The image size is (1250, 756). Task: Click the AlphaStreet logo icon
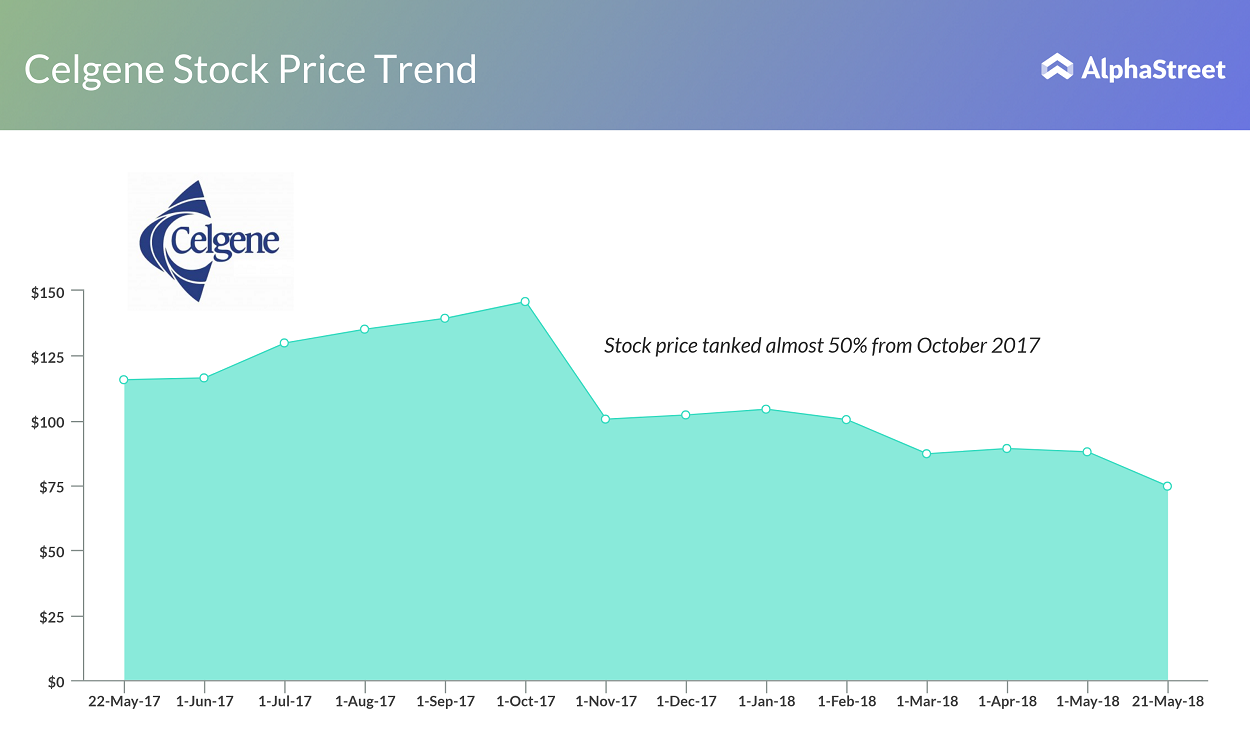[1057, 68]
